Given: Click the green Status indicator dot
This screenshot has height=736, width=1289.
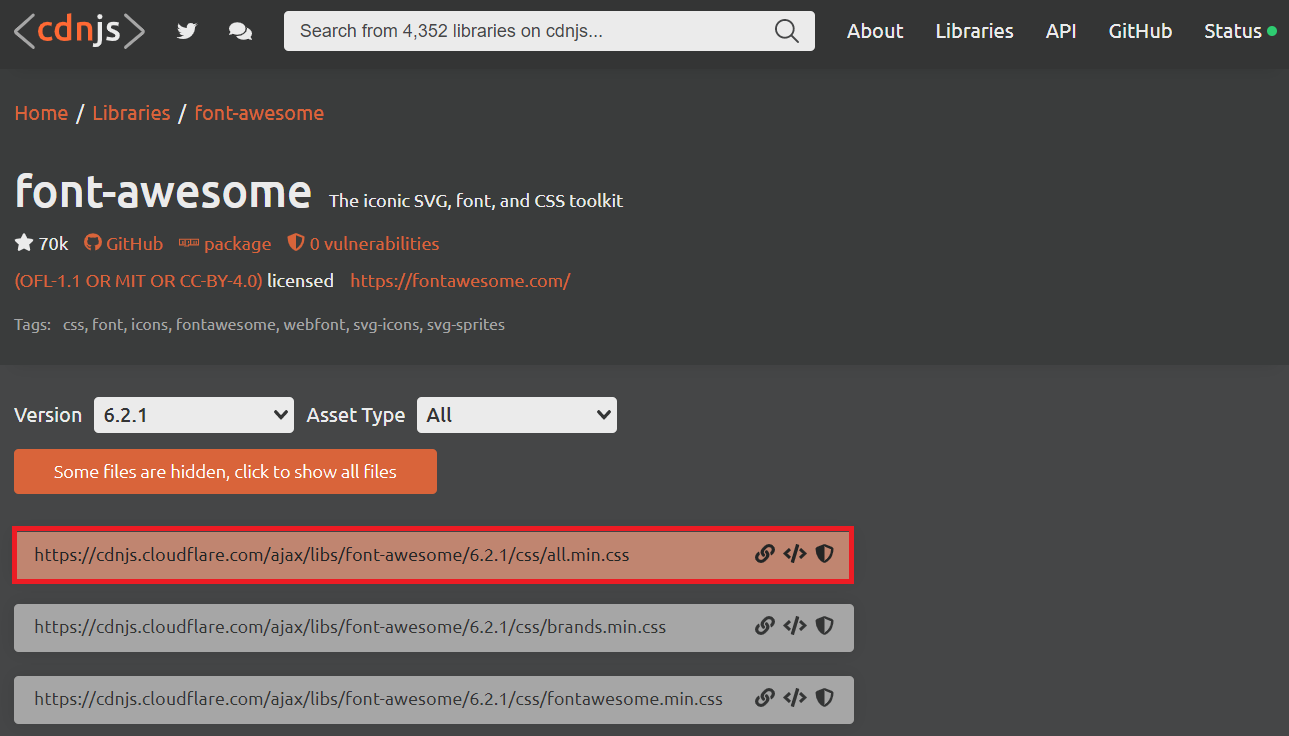Looking at the screenshot, I should click(1272, 31).
